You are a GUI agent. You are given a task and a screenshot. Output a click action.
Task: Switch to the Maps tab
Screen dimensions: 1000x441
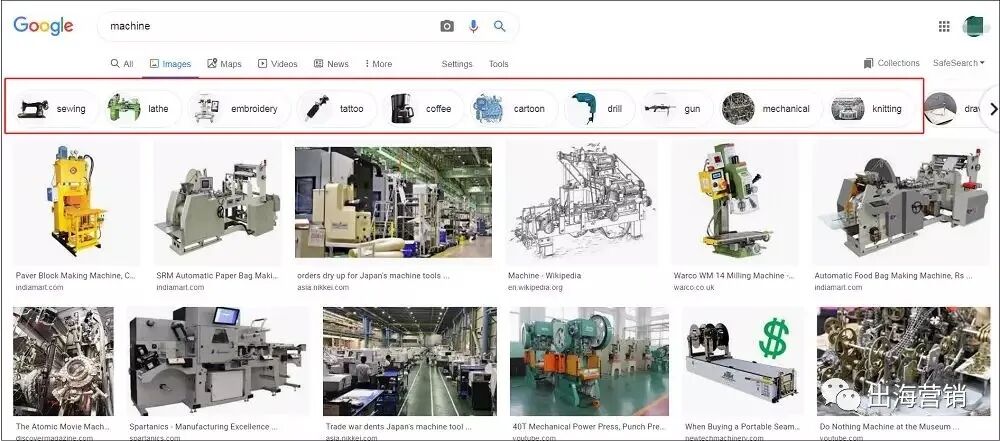click(x=224, y=64)
